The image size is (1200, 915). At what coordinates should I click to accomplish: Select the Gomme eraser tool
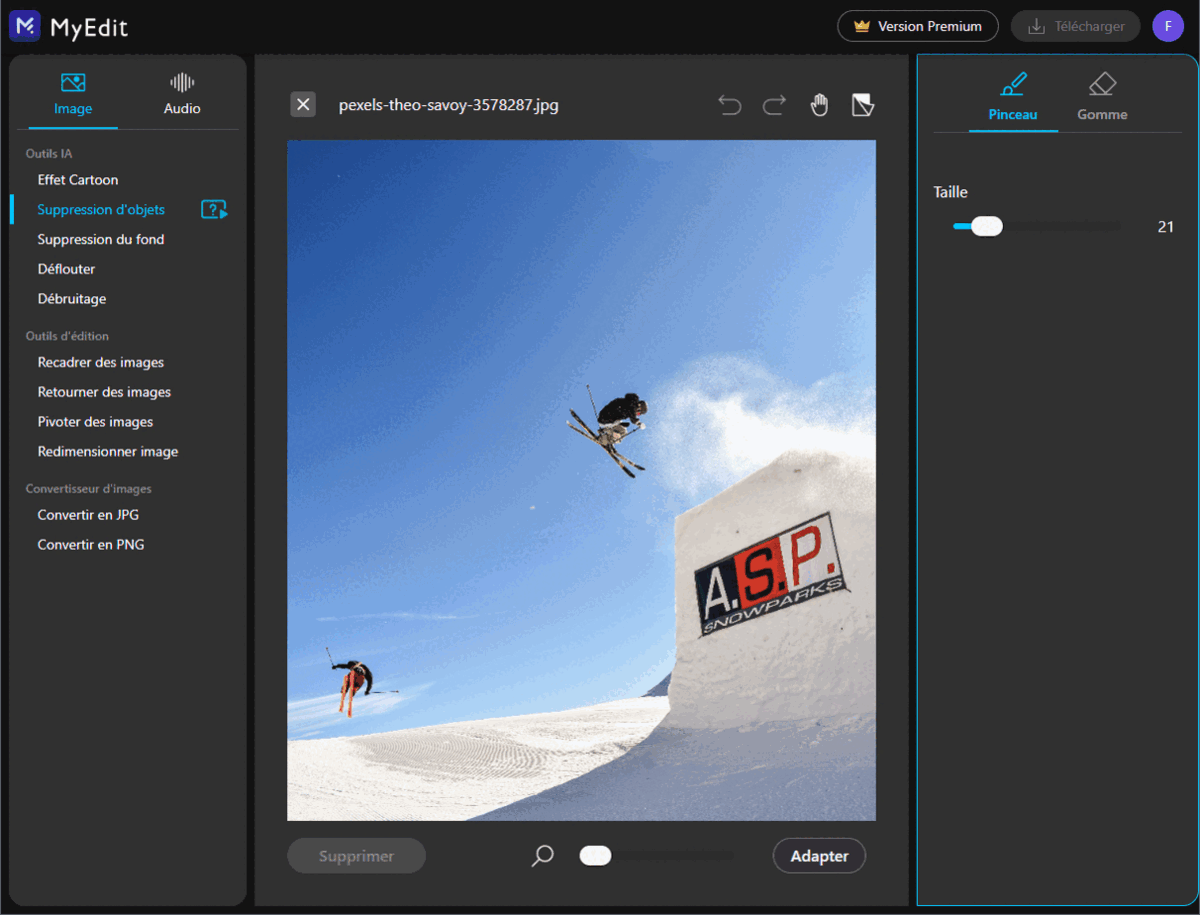pos(1102,97)
